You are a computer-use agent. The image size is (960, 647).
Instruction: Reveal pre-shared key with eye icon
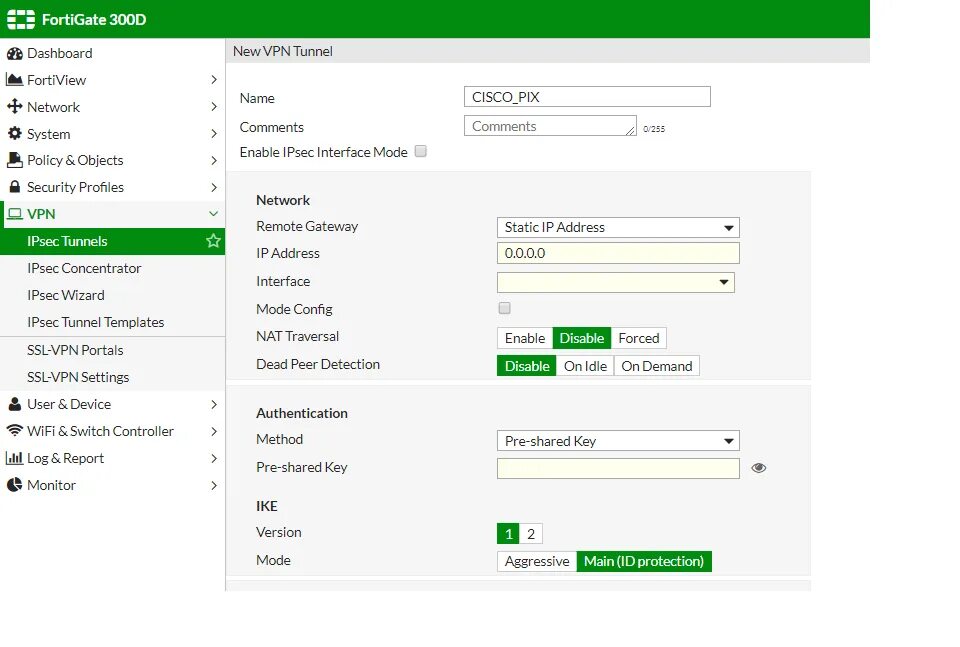coord(759,468)
